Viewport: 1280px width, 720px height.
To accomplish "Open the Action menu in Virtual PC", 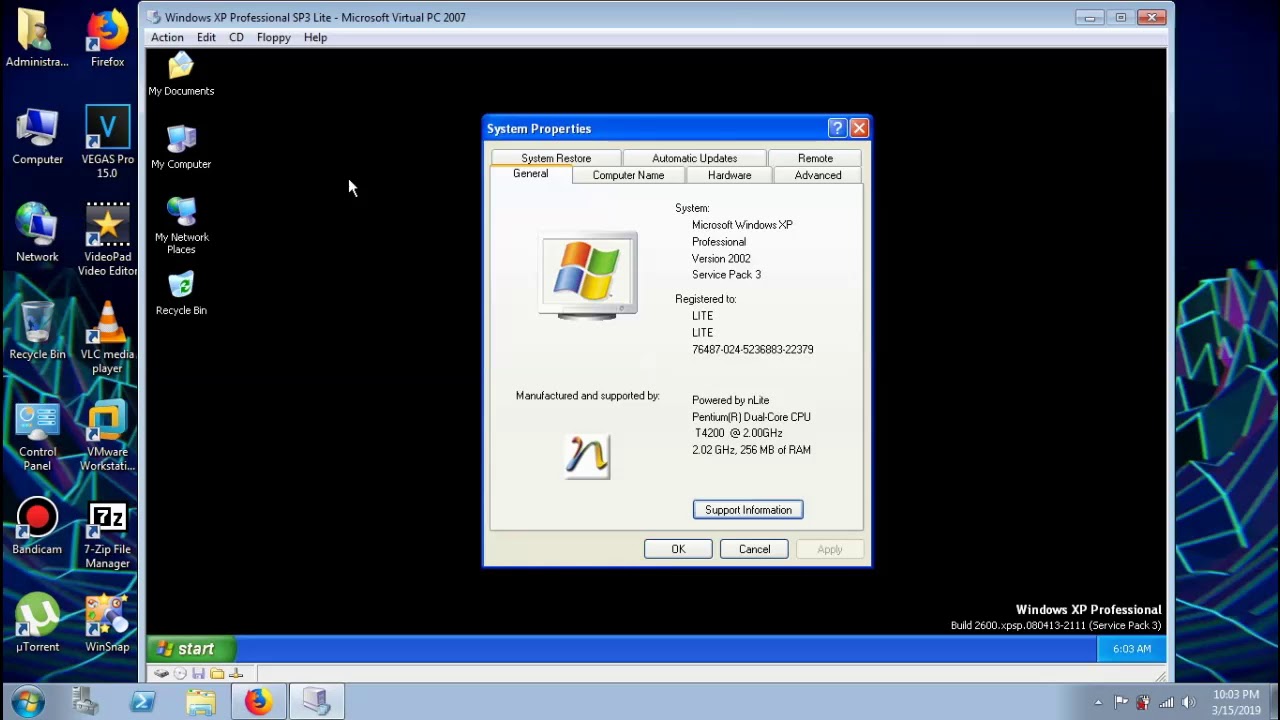I will point(167,37).
